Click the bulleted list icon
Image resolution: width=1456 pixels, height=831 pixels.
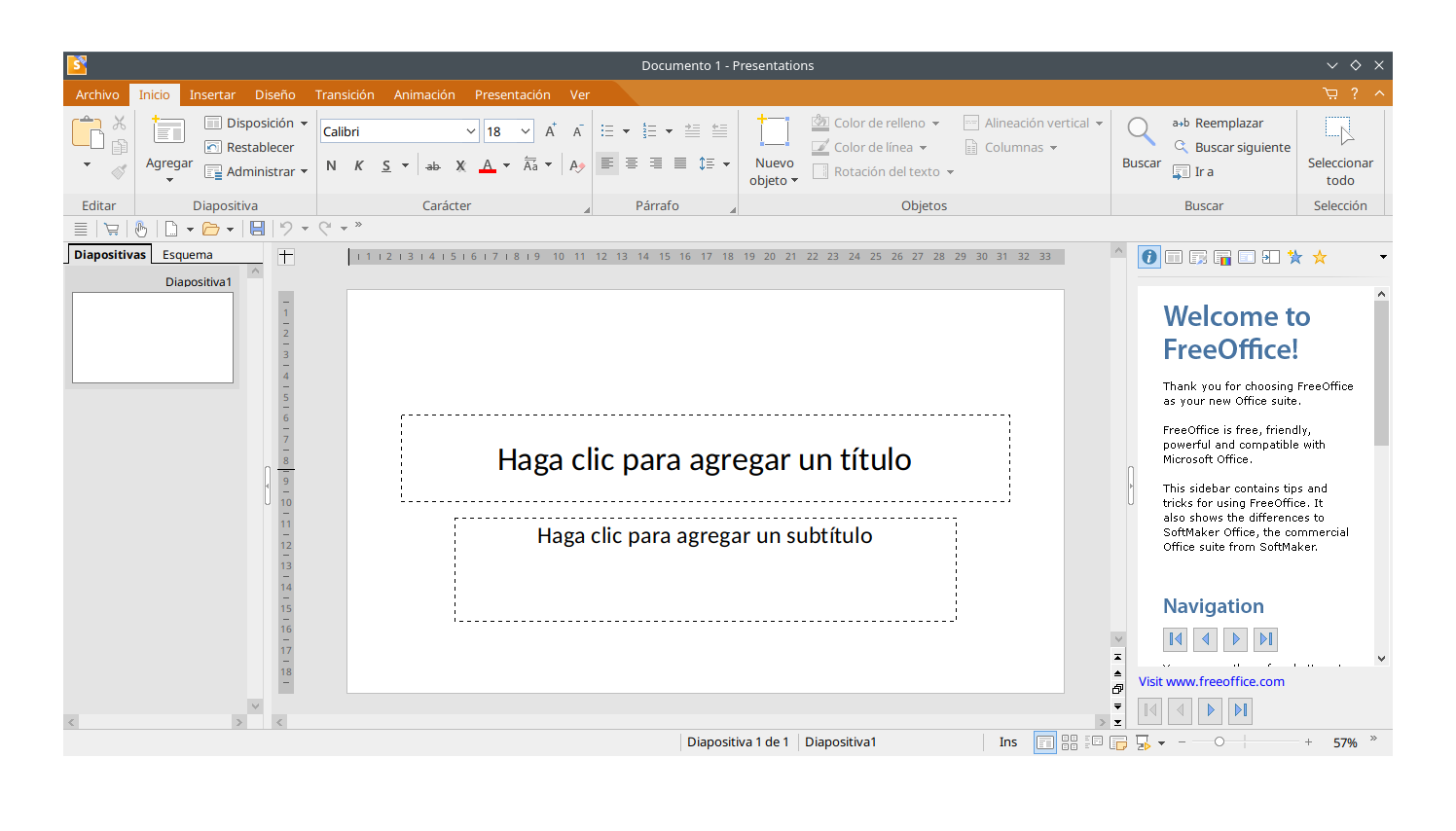pyautogui.click(x=607, y=130)
